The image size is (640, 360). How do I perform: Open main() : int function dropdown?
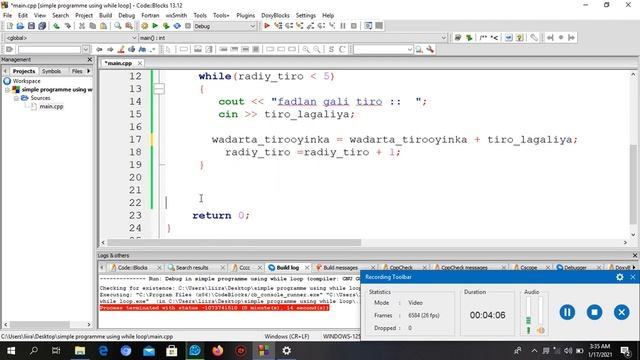pyautogui.click(x=293, y=38)
